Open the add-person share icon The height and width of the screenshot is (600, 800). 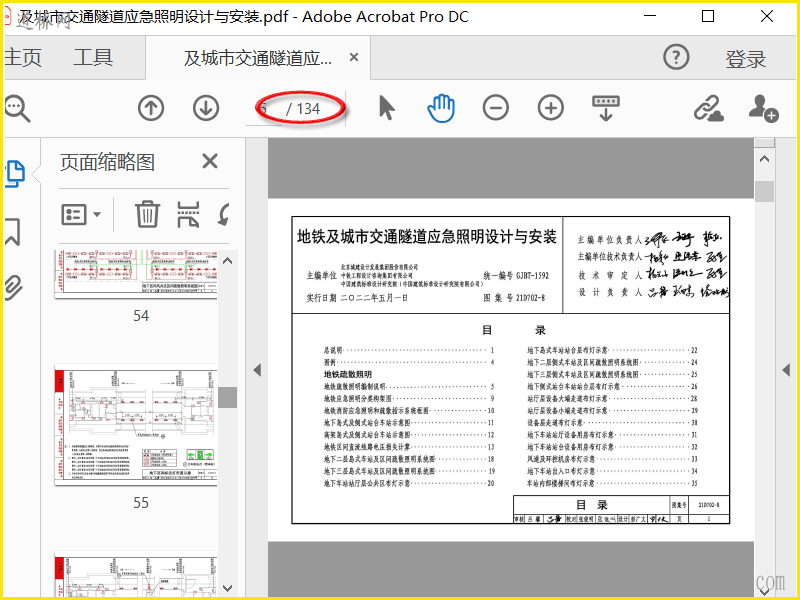click(763, 108)
